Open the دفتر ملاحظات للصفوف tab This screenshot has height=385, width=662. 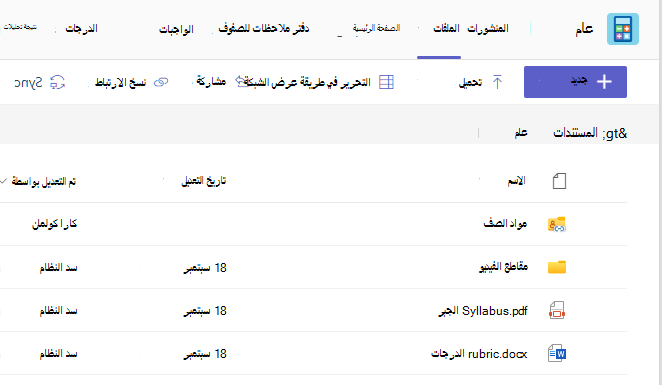point(264,28)
